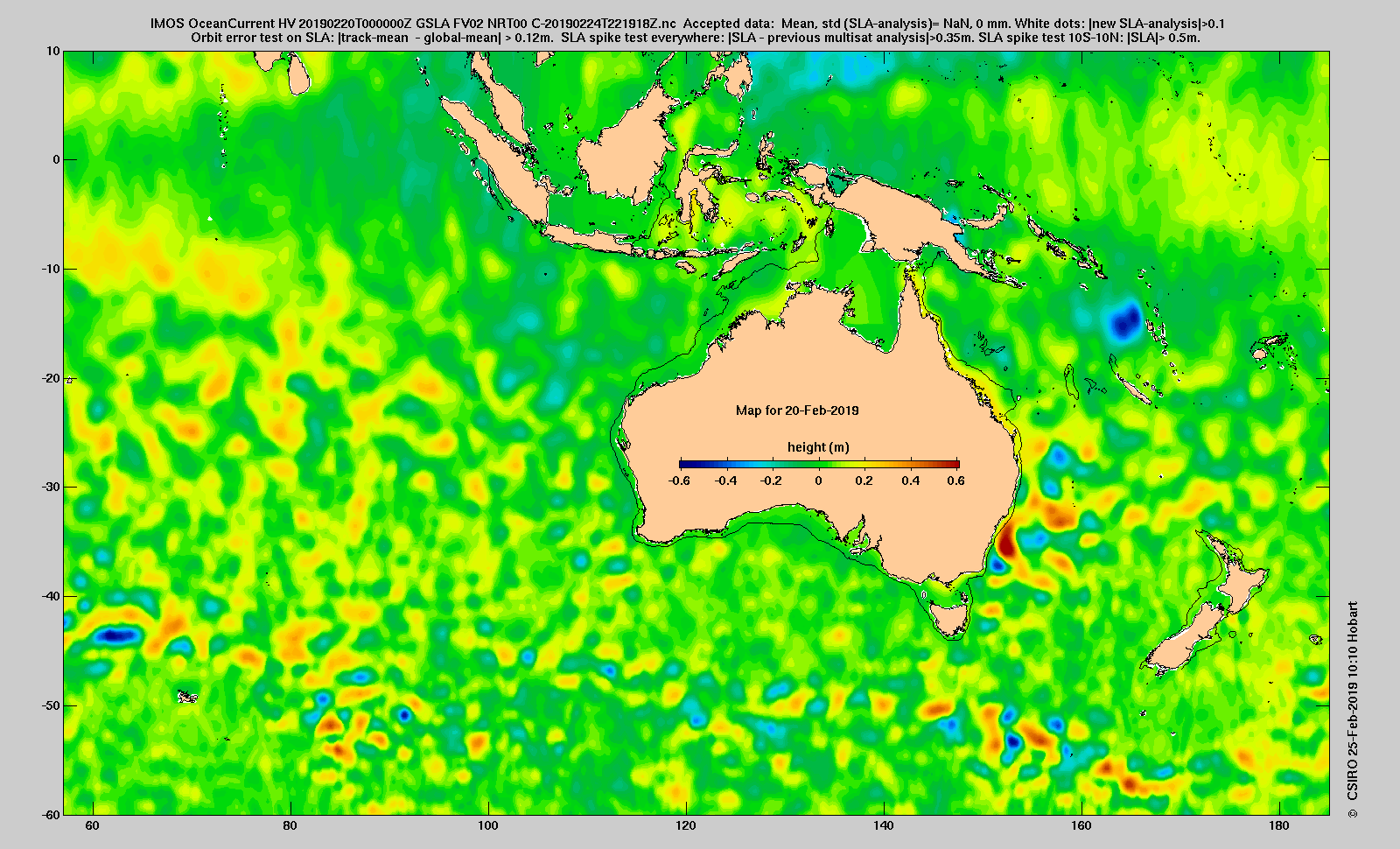Screen dimensions: 1400x849
Task: Click the Sri Lanka landmass
Action: coord(298,74)
